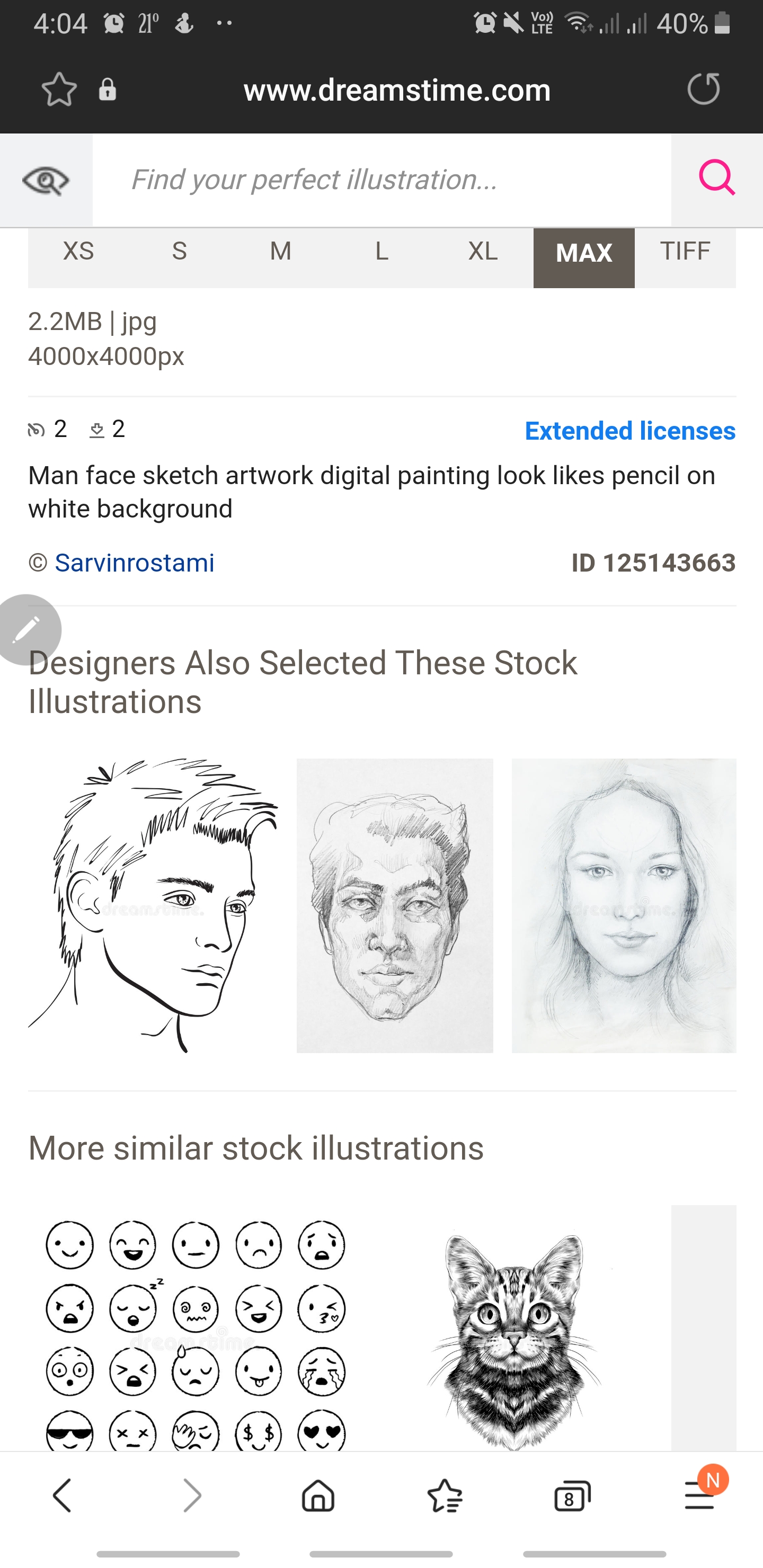This screenshot has width=763, height=1568.
Task: Open the bookmarks list star icon
Action: (445, 1495)
